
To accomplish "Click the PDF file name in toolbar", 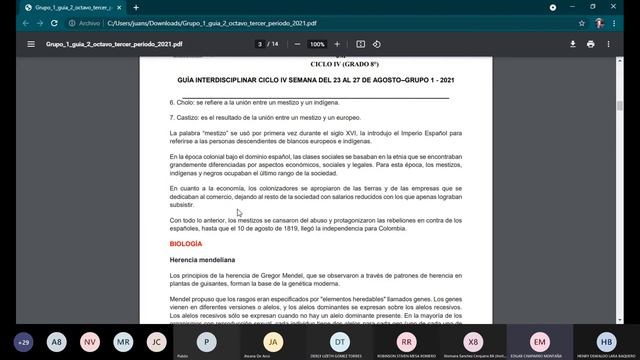I will coord(114,44).
